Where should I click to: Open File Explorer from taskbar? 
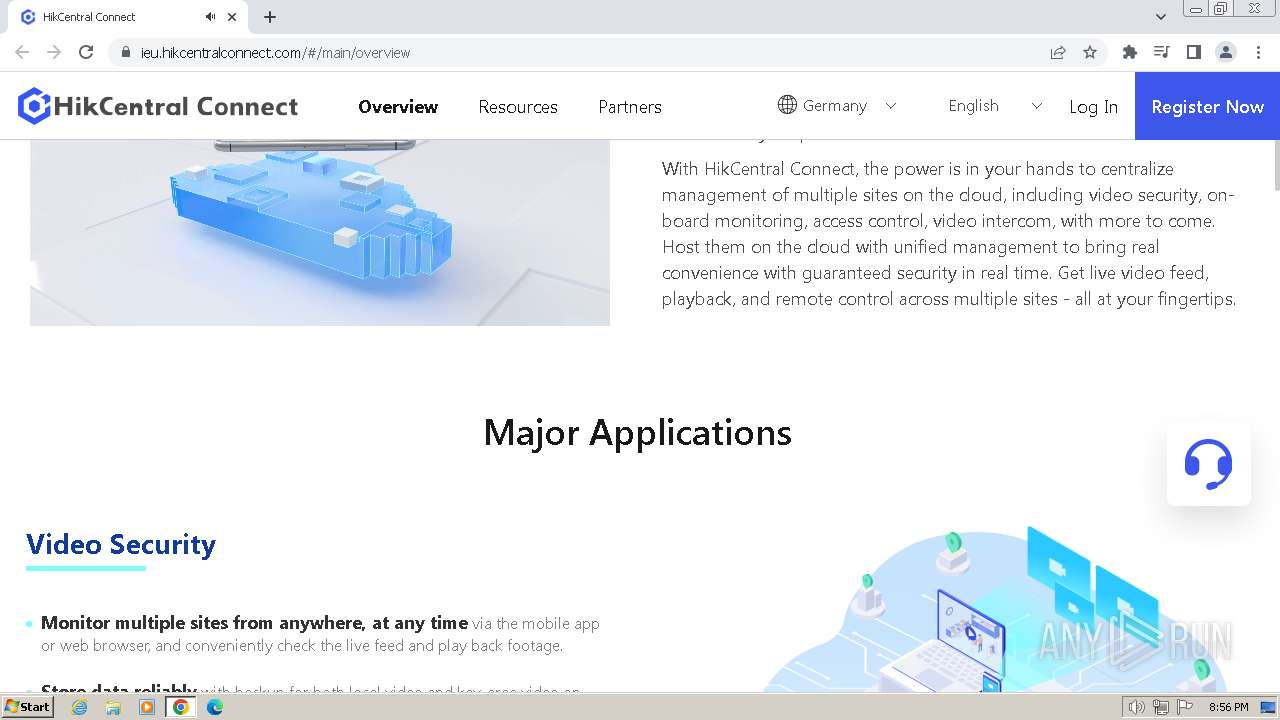113,707
